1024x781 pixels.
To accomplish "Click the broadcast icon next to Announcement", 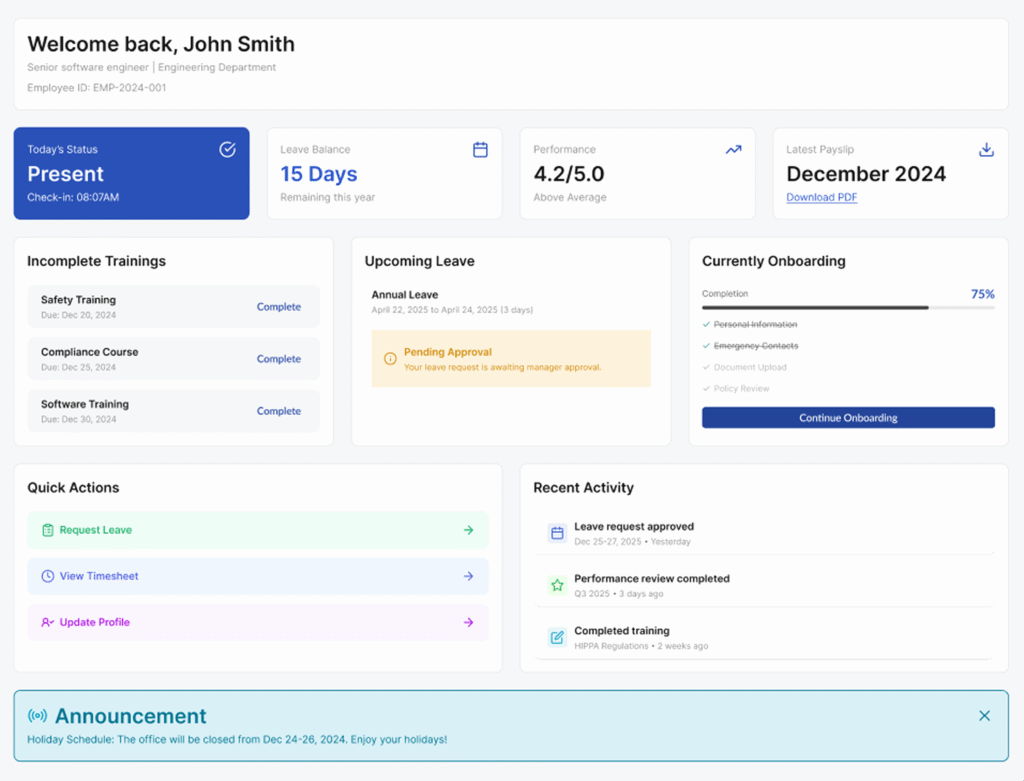I will [x=37, y=716].
